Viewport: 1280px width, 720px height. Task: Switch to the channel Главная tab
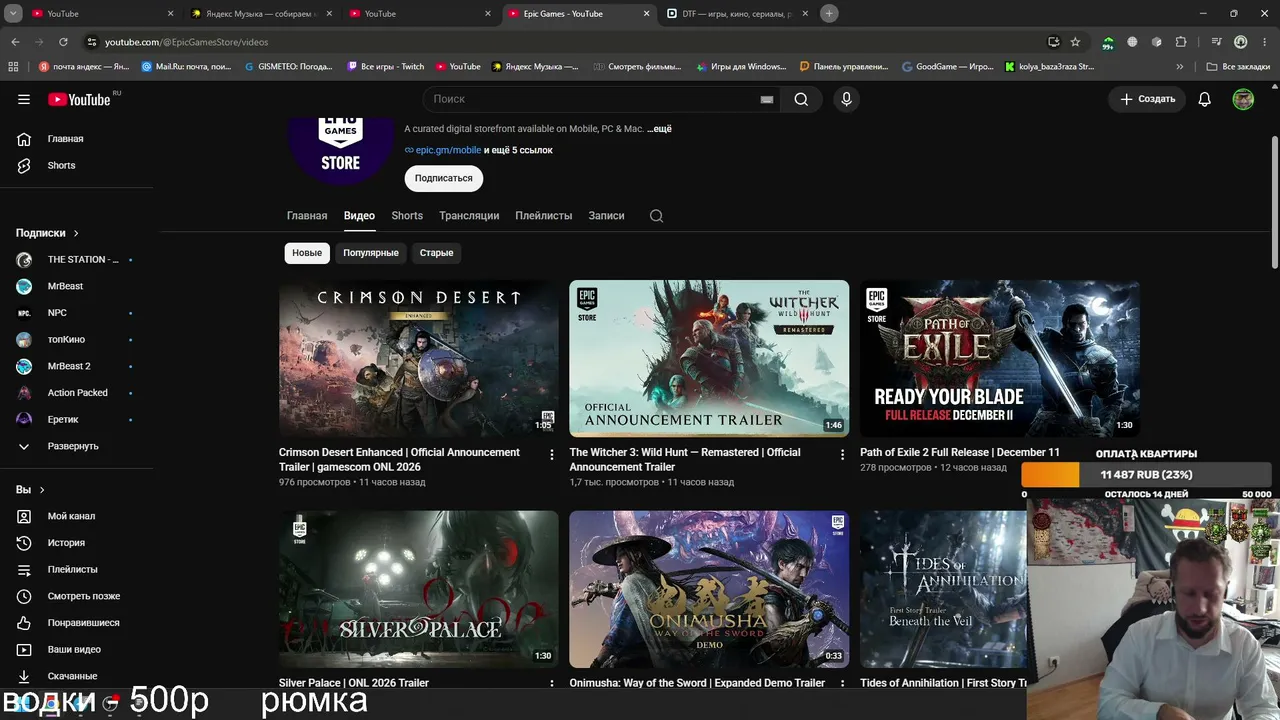click(307, 216)
